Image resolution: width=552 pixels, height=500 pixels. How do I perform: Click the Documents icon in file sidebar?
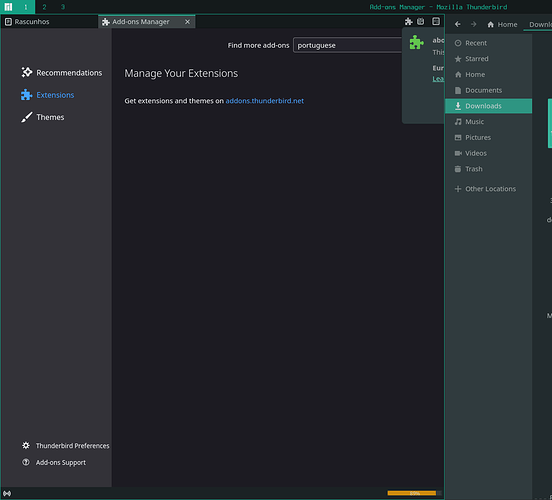458,90
